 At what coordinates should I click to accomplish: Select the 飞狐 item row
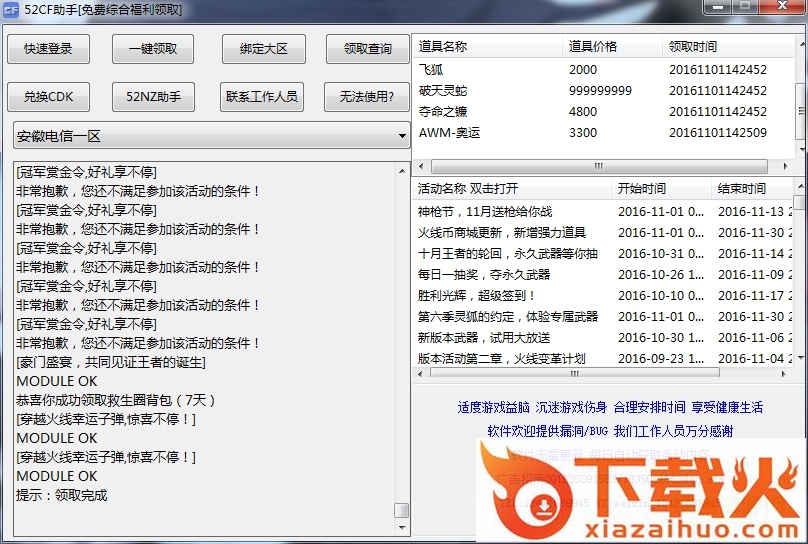click(x=603, y=70)
